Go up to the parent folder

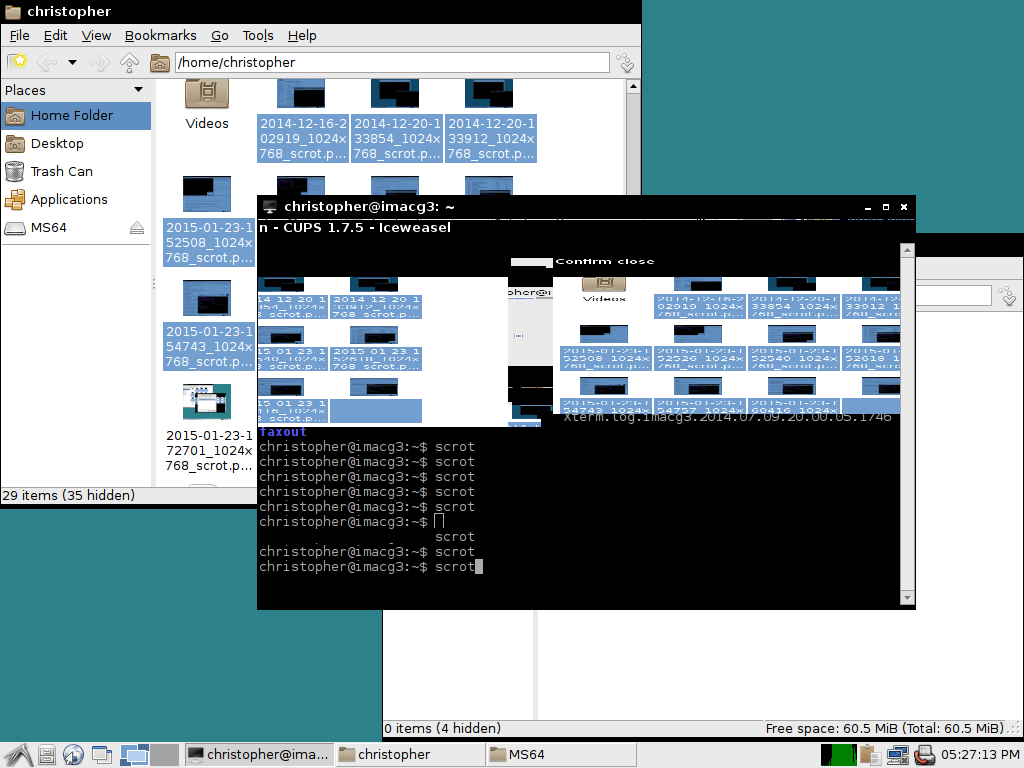pyautogui.click(x=129, y=62)
